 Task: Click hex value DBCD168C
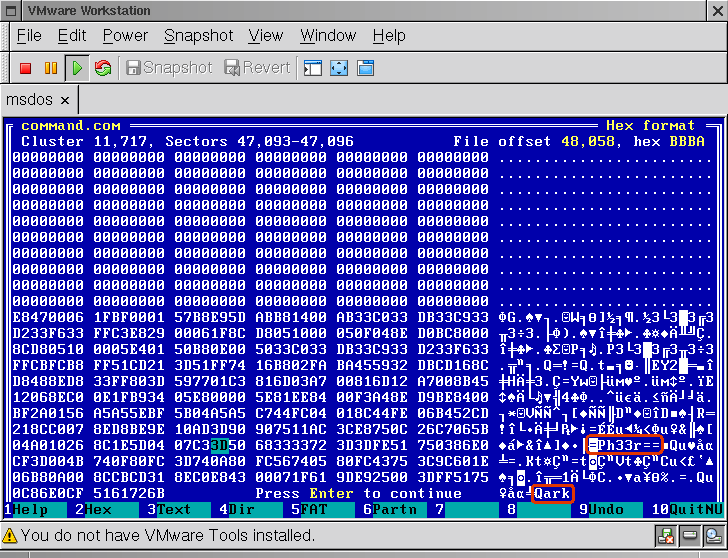pyautogui.click(x=453, y=365)
